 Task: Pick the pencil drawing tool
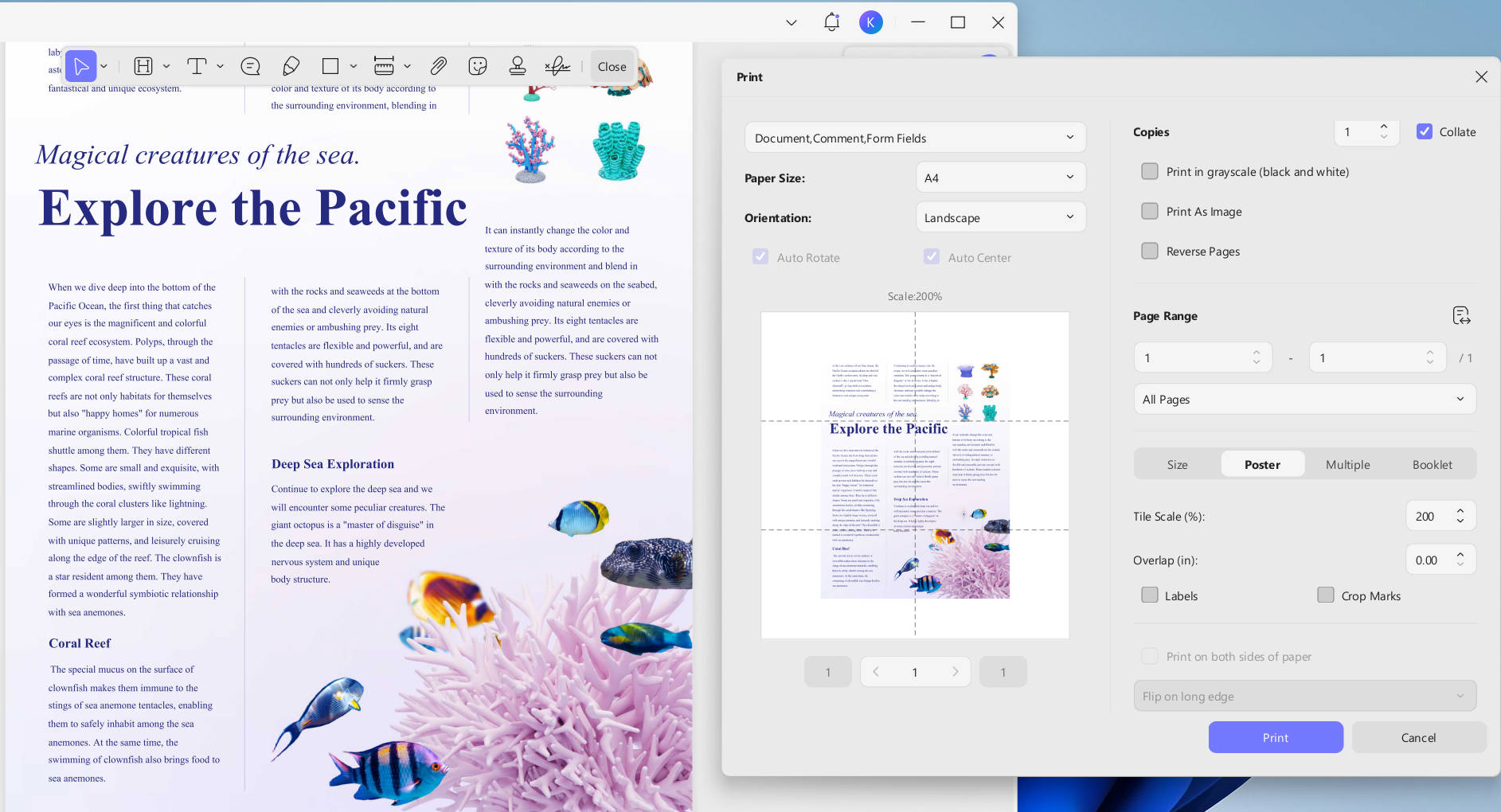point(291,66)
